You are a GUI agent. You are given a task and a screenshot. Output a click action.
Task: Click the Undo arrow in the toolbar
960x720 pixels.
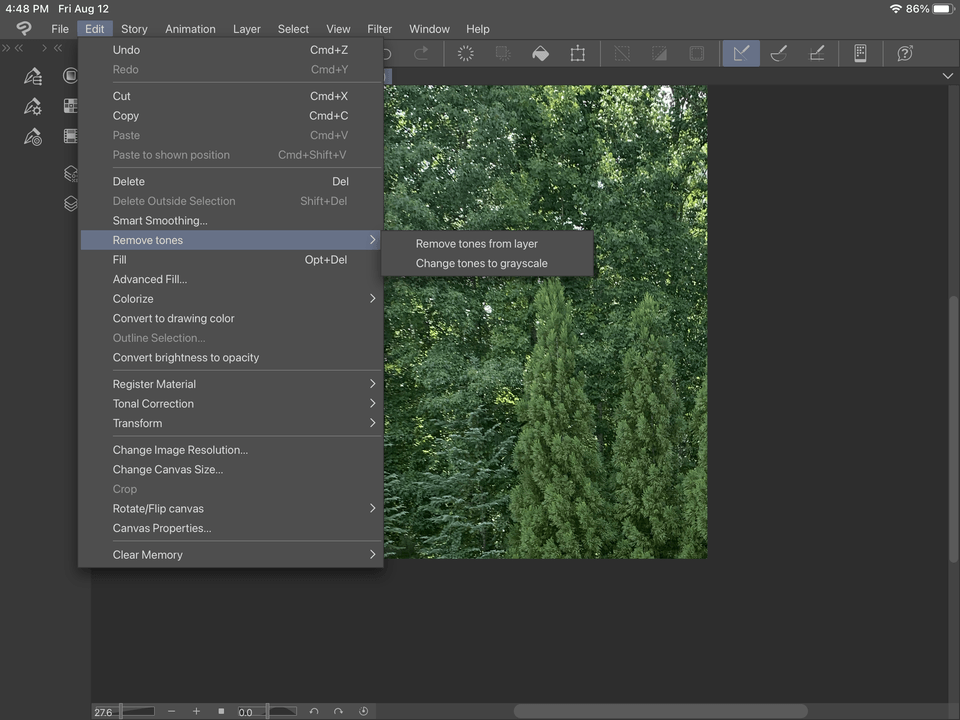pos(385,53)
